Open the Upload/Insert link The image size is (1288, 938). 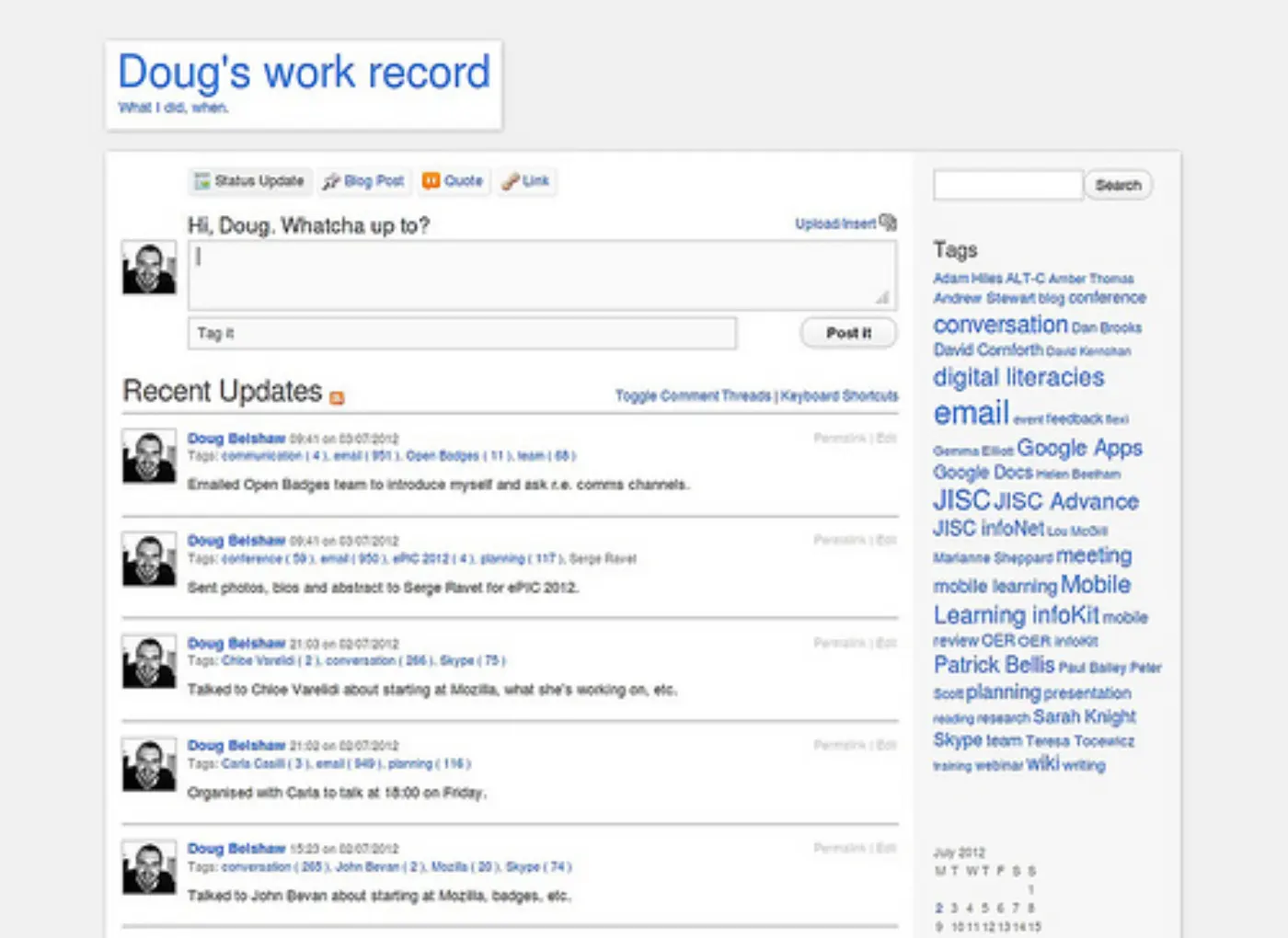tap(835, 223)
